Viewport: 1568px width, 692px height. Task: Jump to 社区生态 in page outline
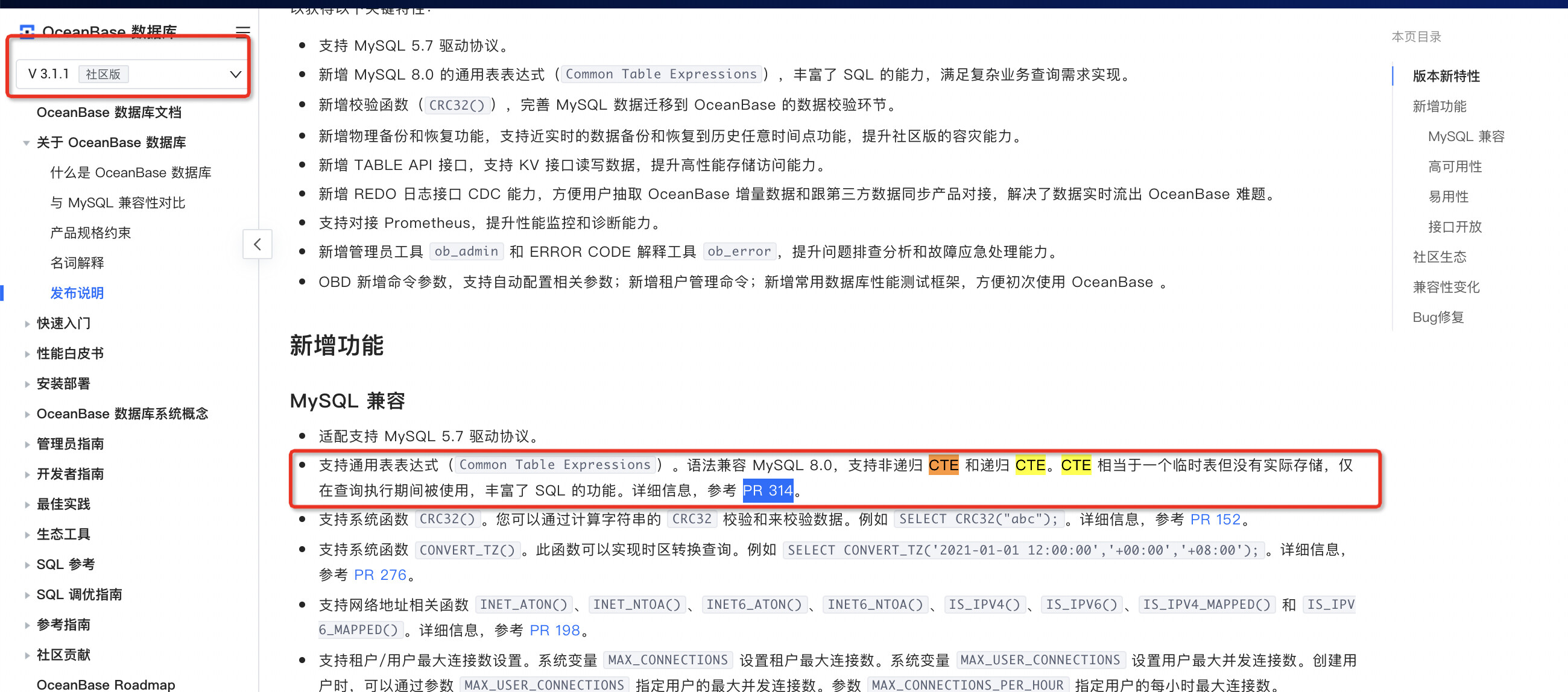[1439, 257]
